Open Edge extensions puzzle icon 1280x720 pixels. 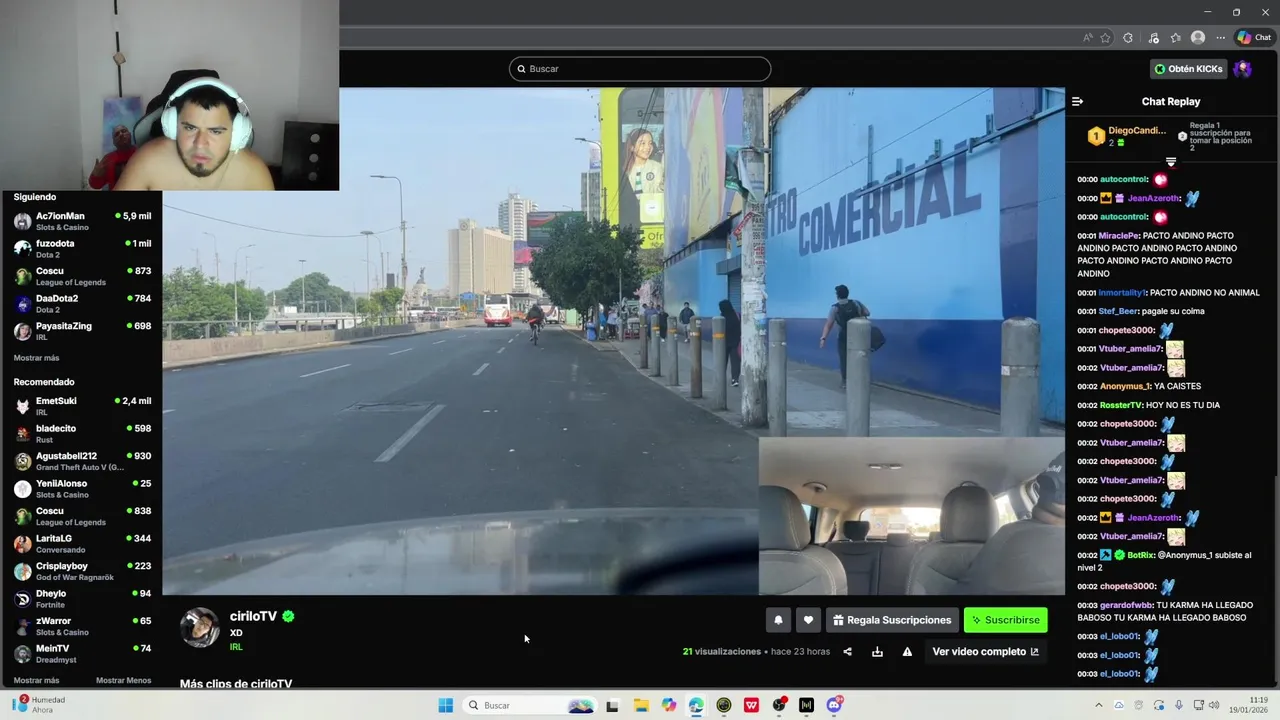1128,38
